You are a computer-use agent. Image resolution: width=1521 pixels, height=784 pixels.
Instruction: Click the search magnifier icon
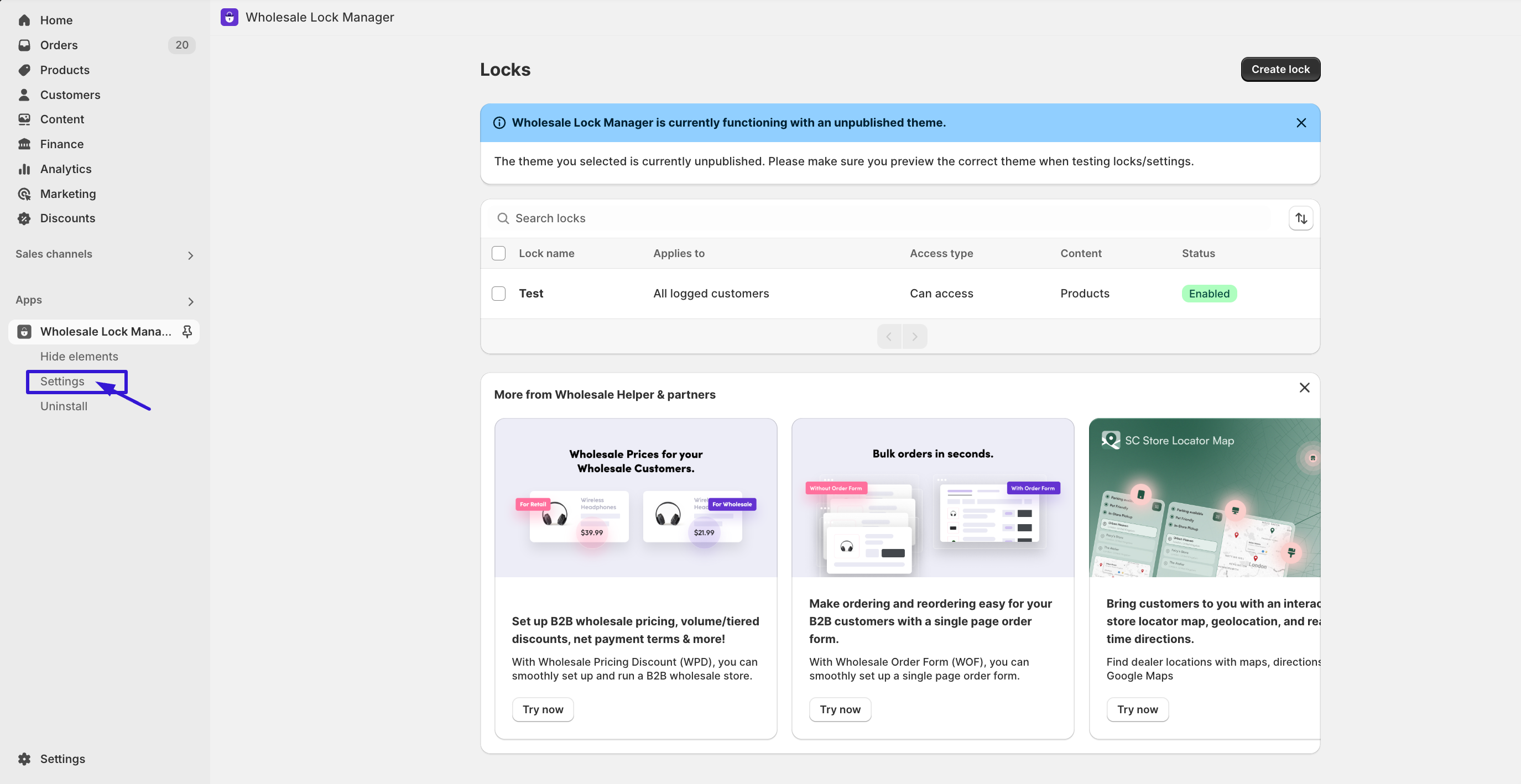tap(503, 218)
